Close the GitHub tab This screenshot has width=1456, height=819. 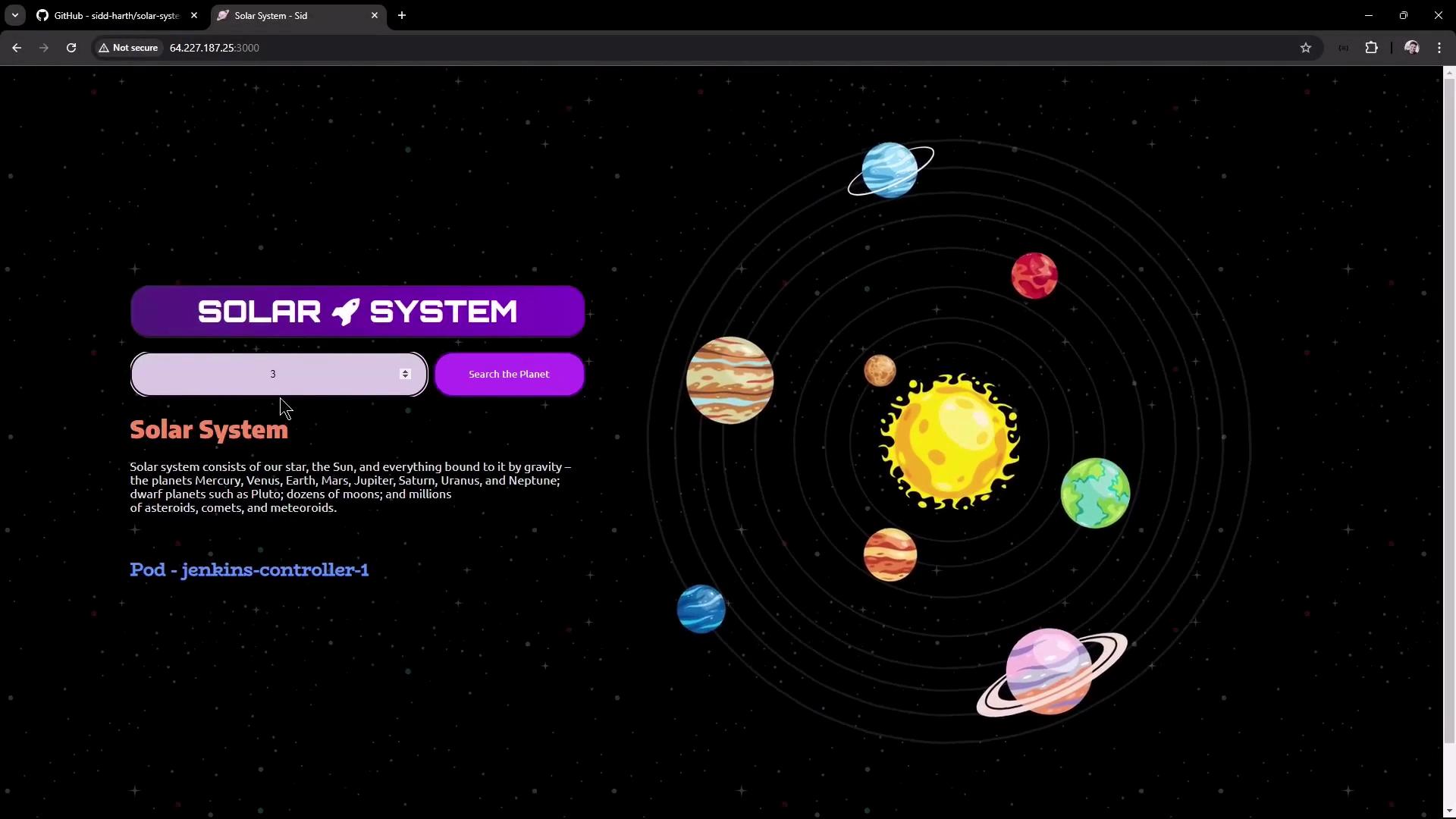[x=194, y=15]
